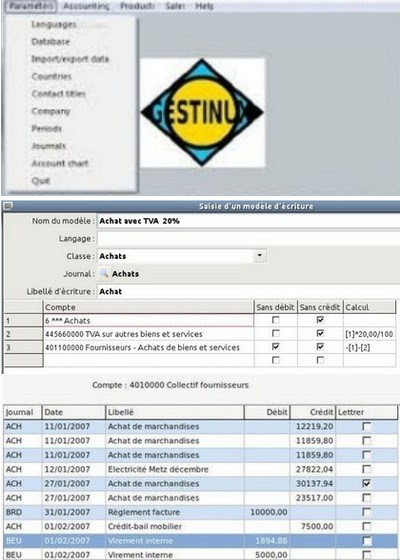Click the Gestinux logo image
This screenshot has width=400, height=560.
[202, 113]
